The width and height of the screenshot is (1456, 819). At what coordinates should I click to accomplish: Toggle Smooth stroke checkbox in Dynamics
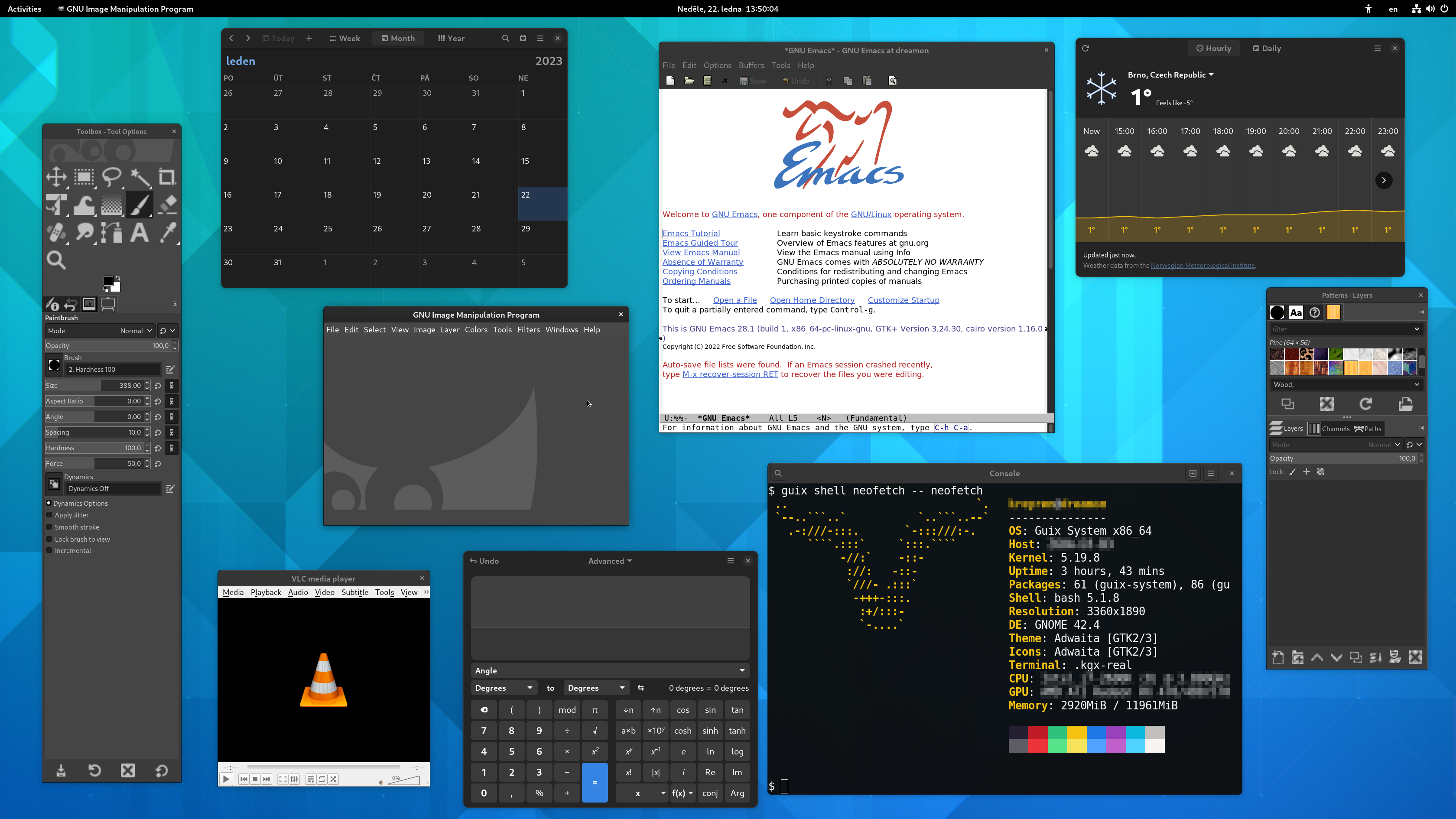click(49, 527)
